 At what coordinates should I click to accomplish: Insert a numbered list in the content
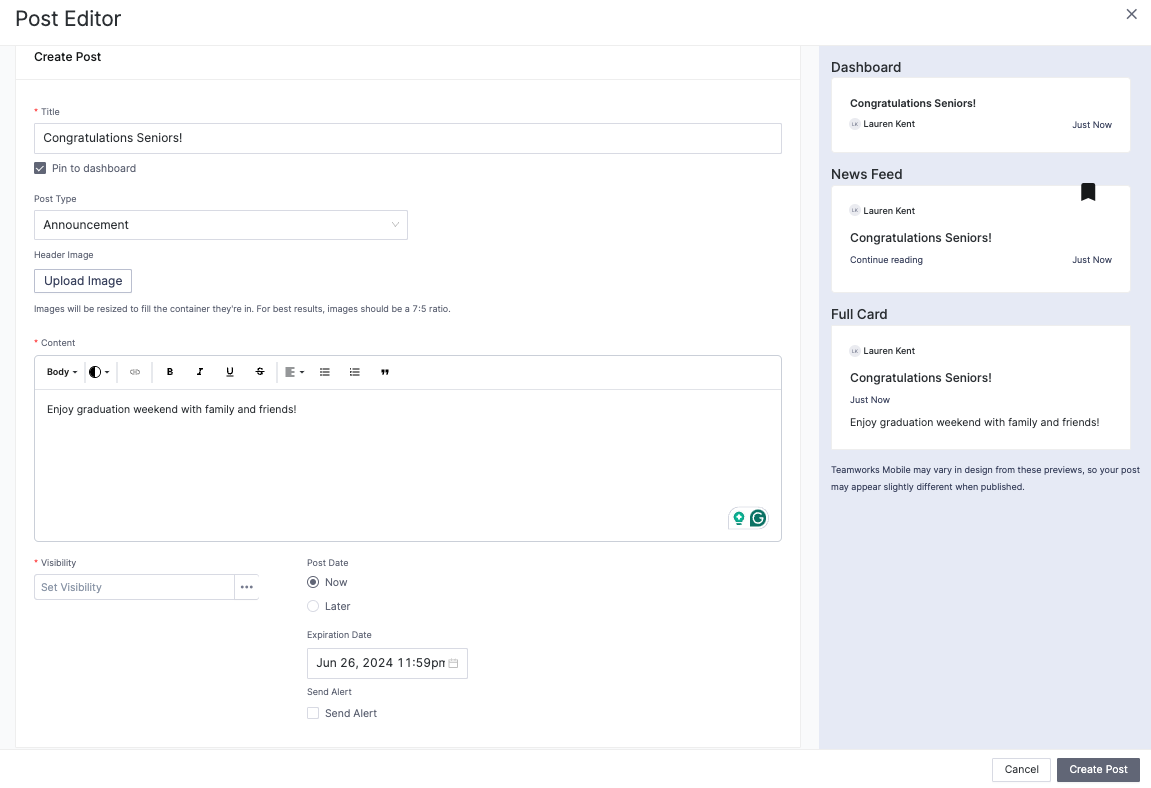click(x=355, y=372)
